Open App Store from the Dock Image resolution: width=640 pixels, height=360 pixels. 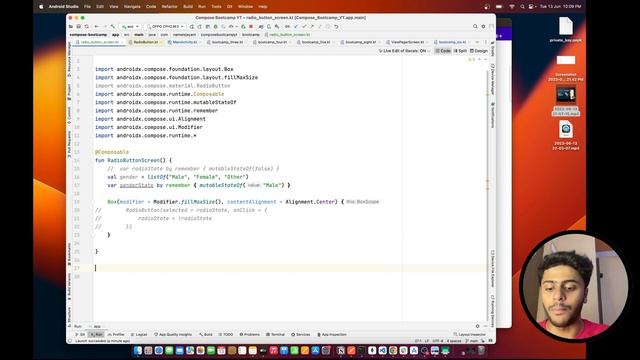[316, 351]
